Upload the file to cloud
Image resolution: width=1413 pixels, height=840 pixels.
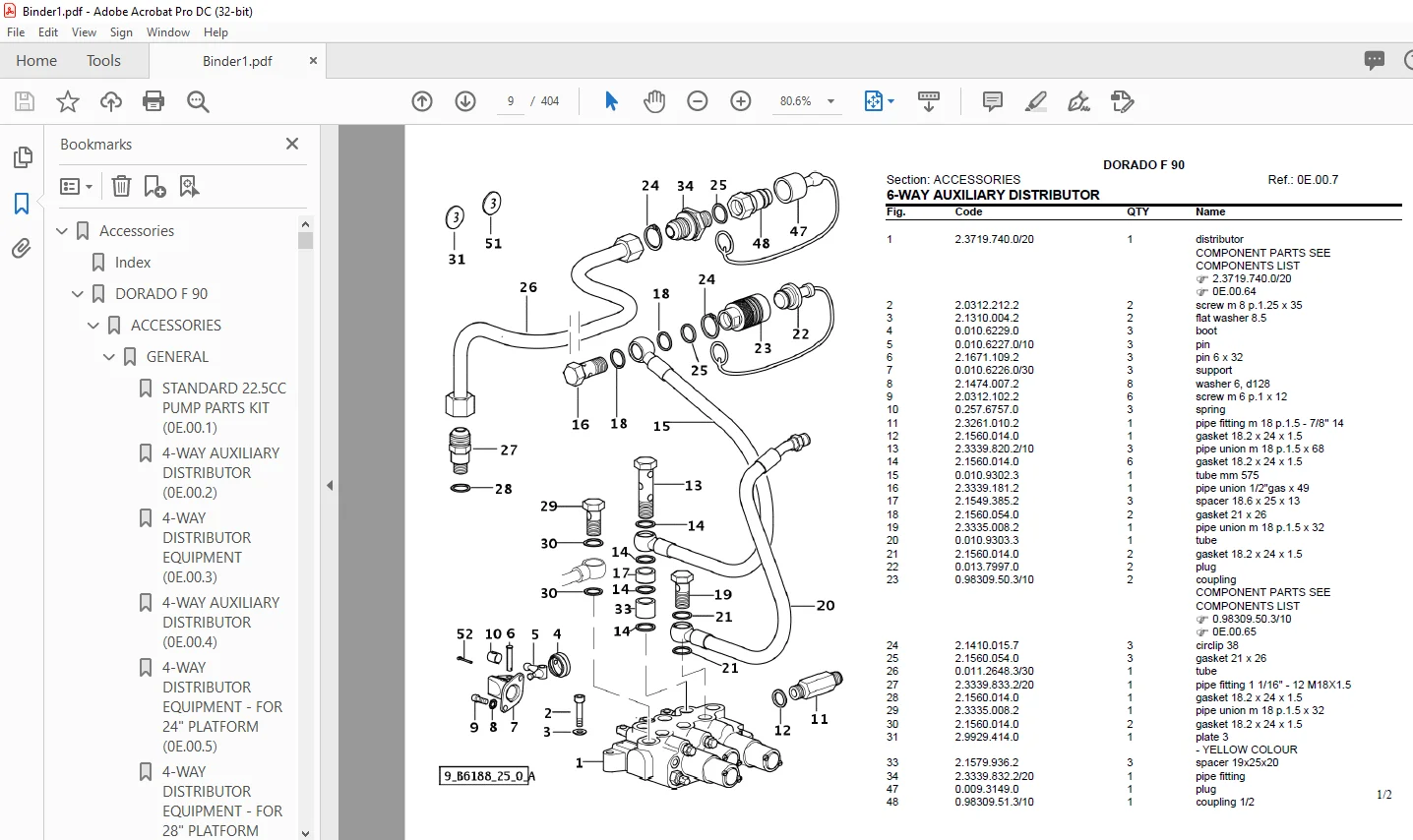pyautogui.click(x=111, y=101)
